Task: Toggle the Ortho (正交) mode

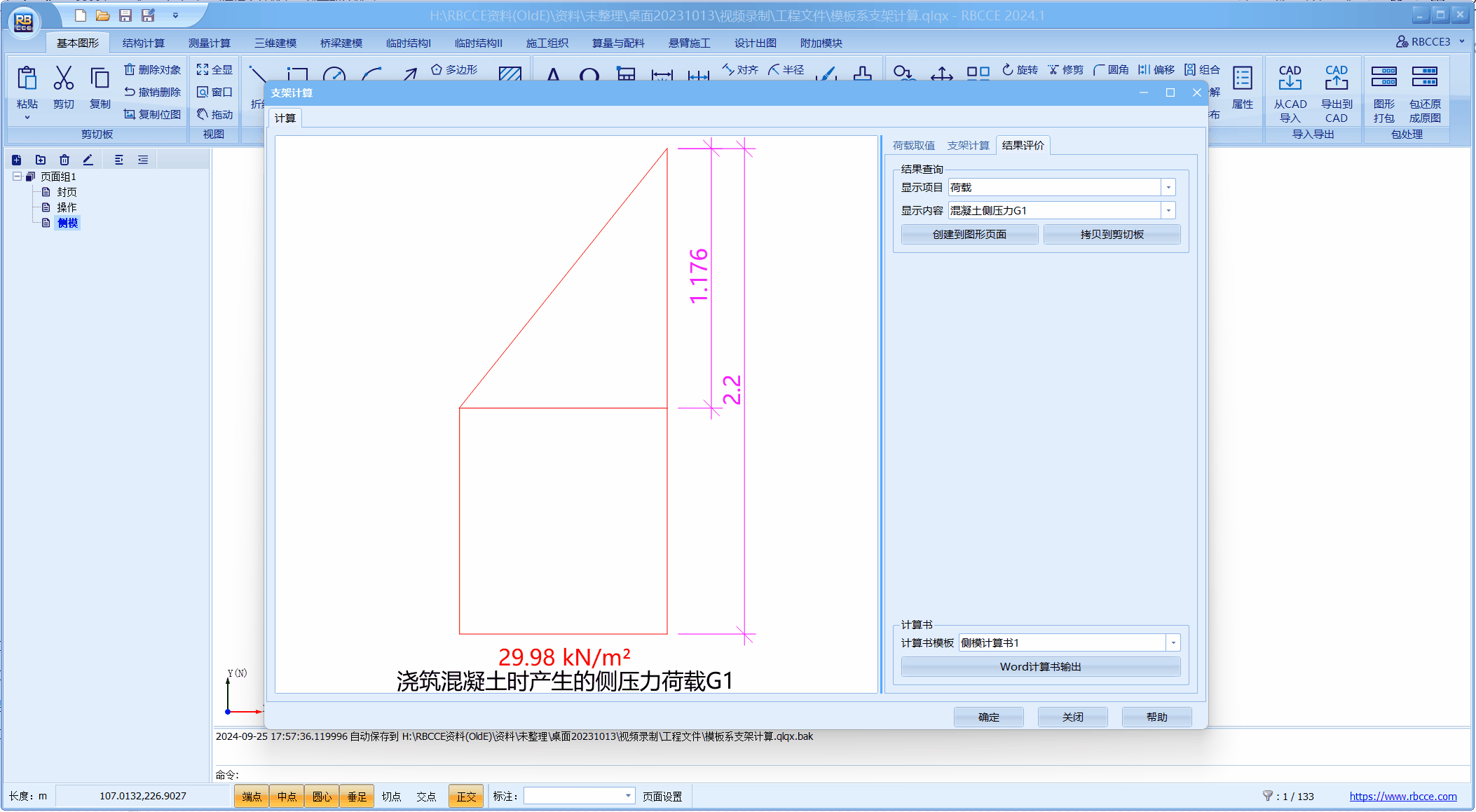Action: (x=466, y=797)
